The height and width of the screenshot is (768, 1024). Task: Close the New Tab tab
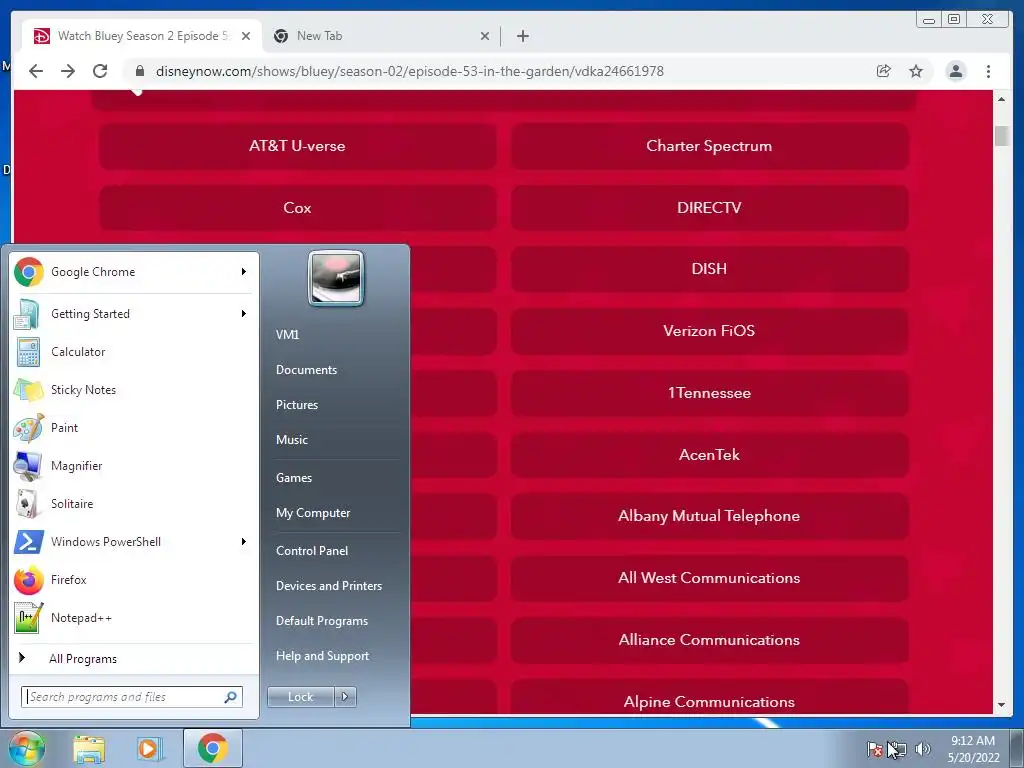485,36
